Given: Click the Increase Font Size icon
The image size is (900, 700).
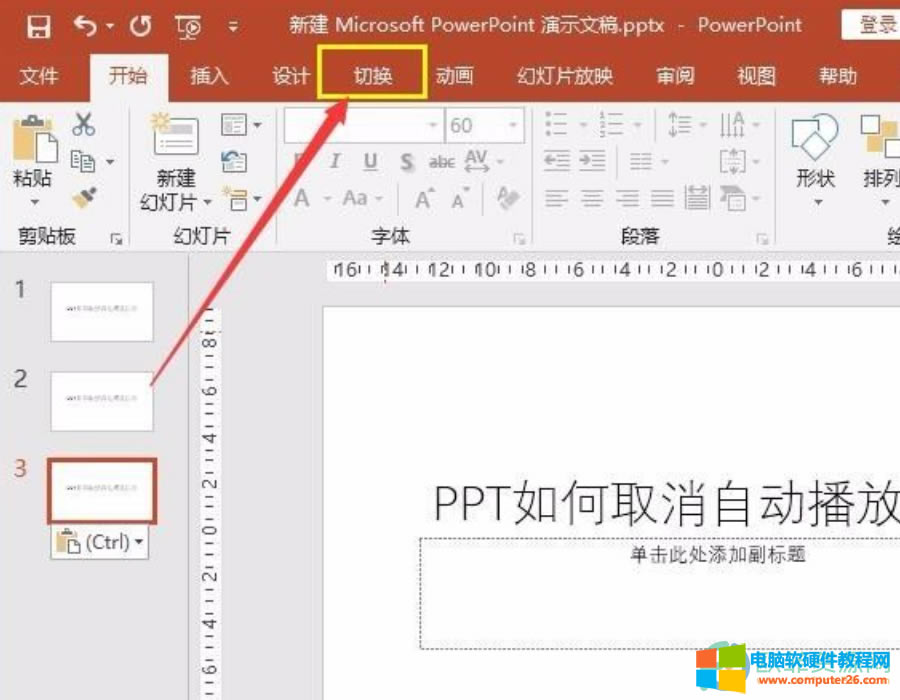Looking at the screenshot, I should pyautogui.click(x=424, y=198).
